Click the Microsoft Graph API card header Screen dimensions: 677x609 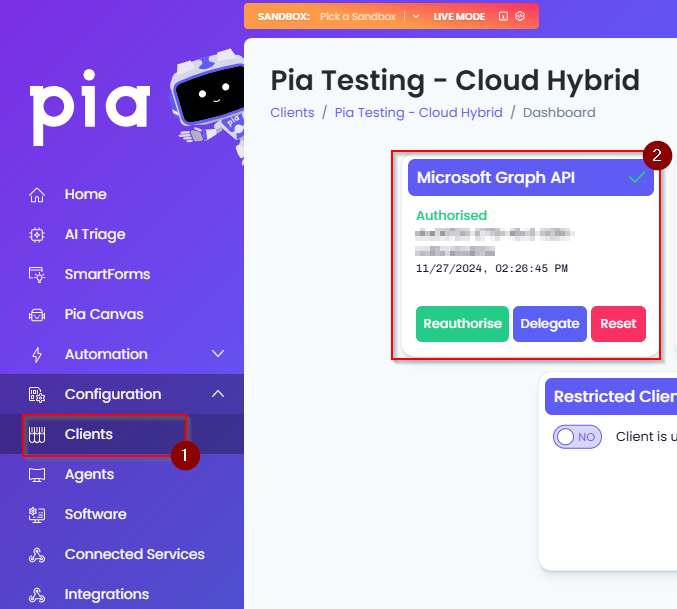click(531, 177)
